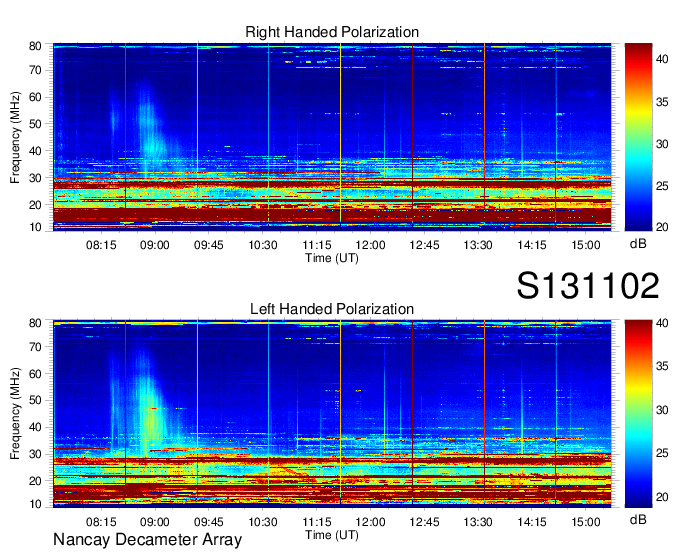Click 13:30 tick label under Left Handed plot
The height and width of the screenshot is (552, 680).
click(x=478, y=522)
